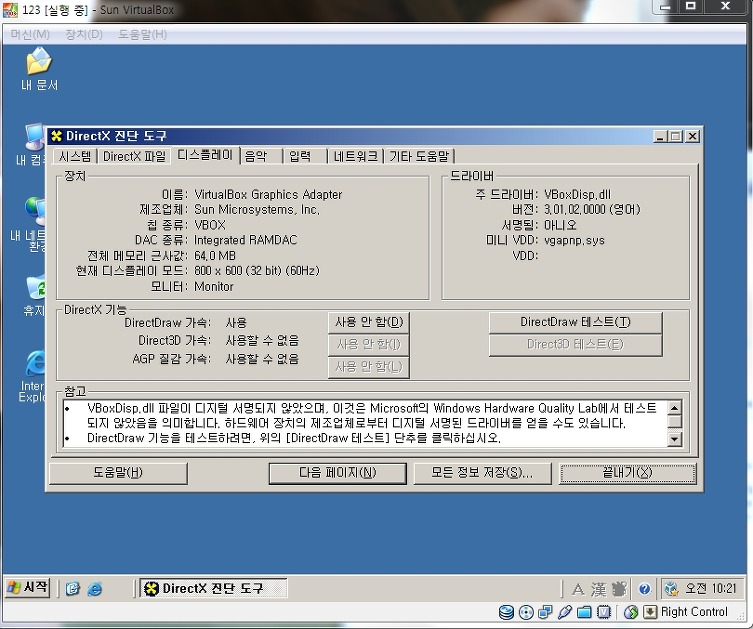This screenshot has height=629, width=753.
Task: Click the 64.0 MB memory value
Action: [215, 255]
